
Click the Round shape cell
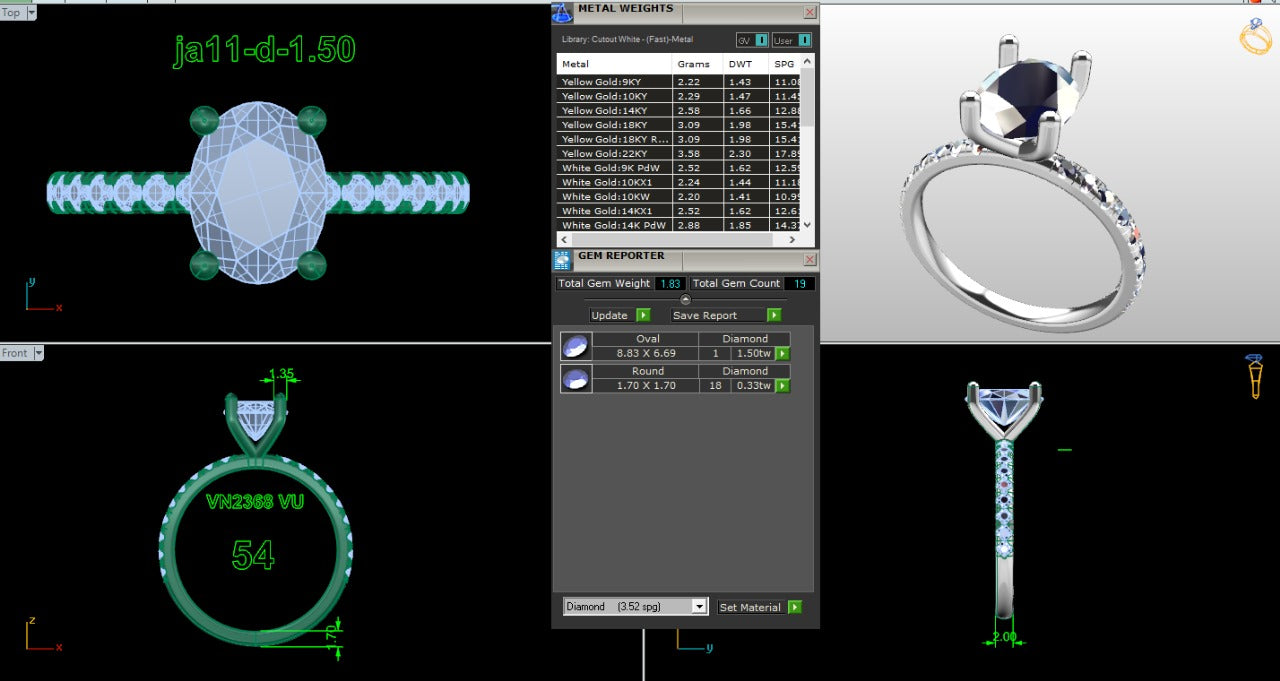647,371
